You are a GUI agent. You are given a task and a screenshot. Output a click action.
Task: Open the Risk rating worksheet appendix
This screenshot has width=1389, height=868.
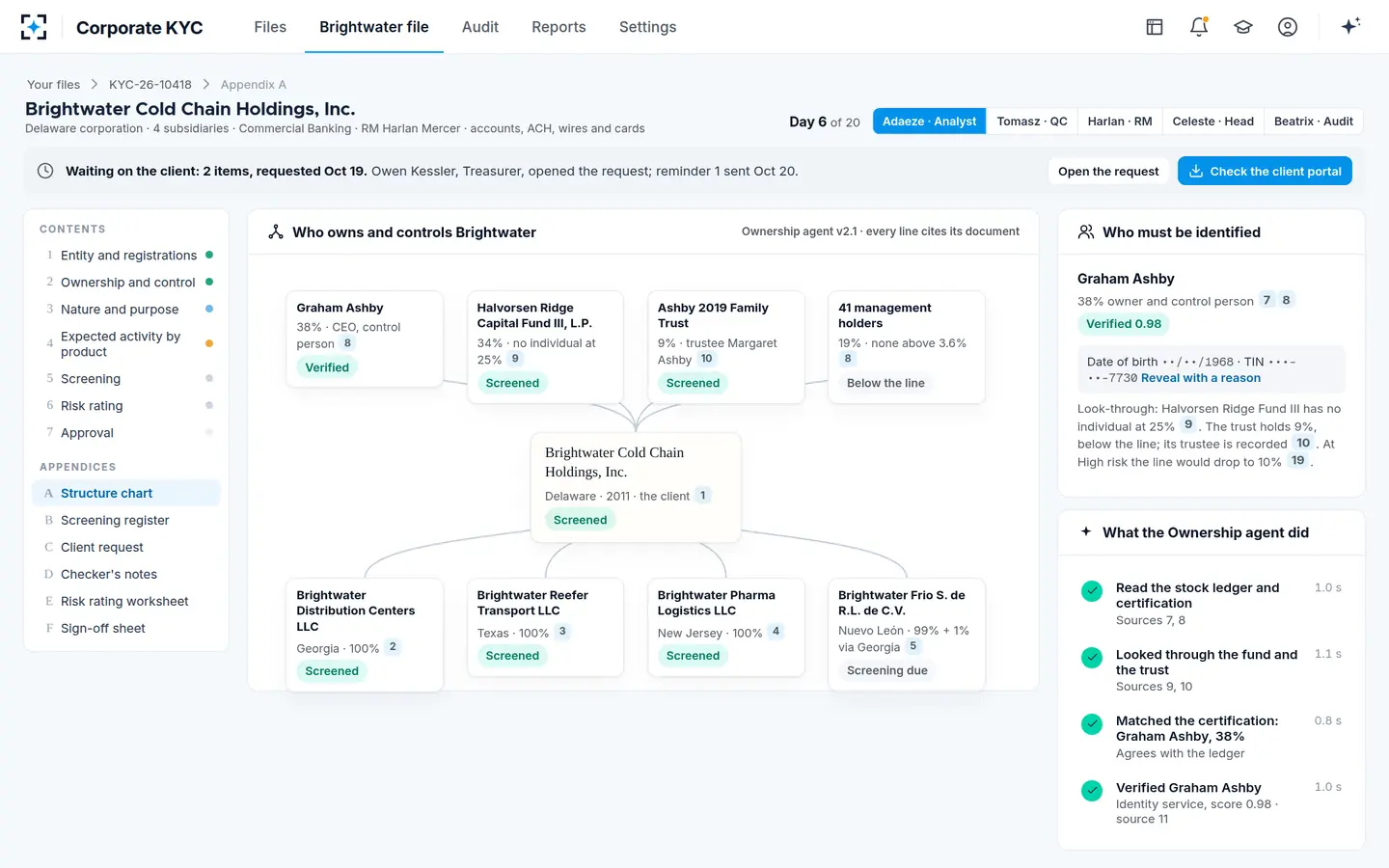[127, 601]
